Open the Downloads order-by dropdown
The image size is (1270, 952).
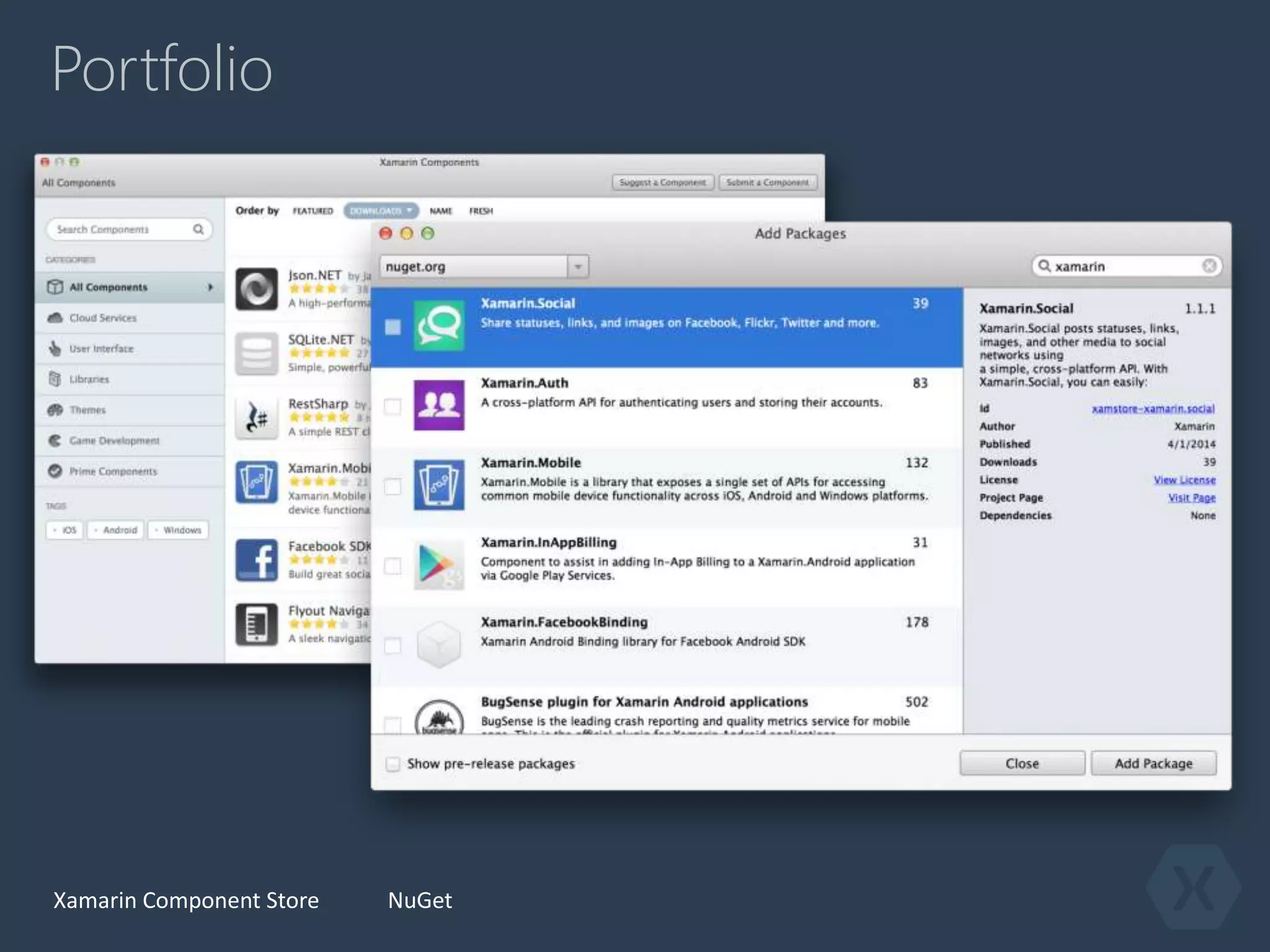[x=381, y=211]
